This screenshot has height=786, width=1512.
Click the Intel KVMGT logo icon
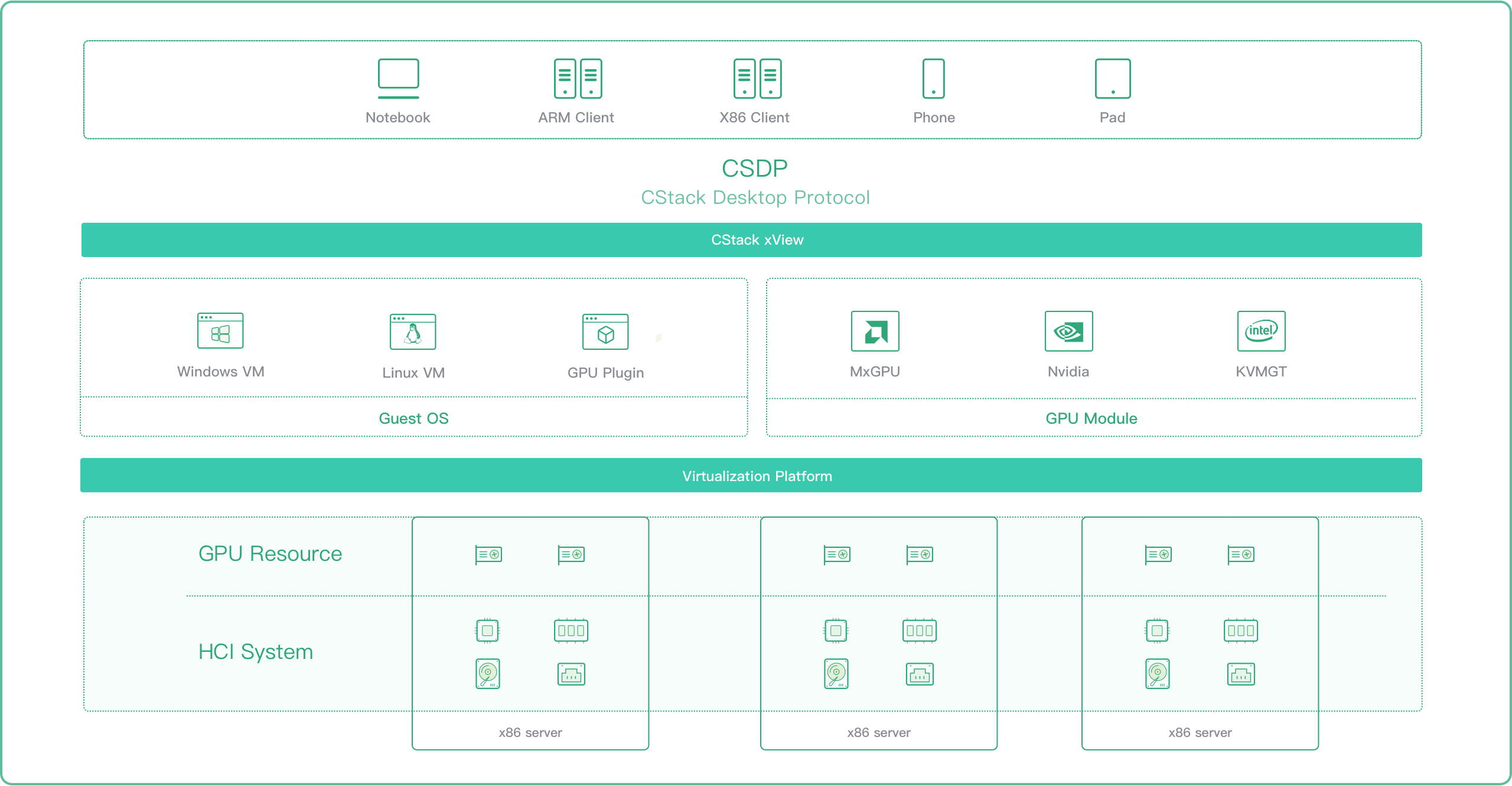[1261, 331]
